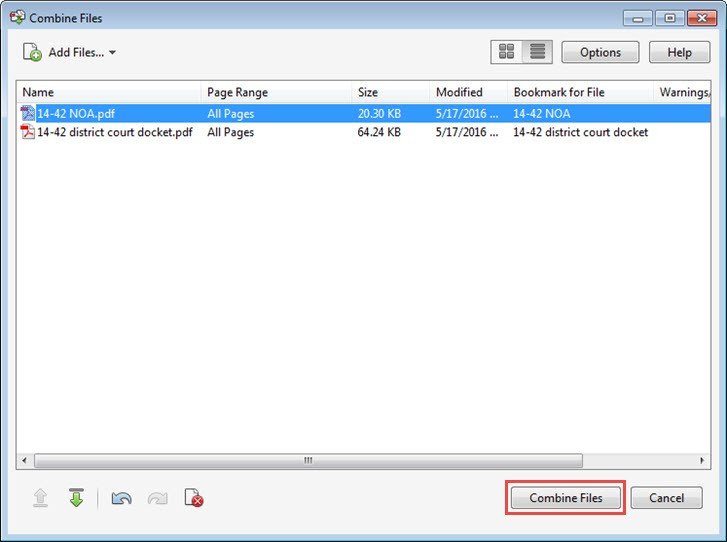Click the Add Files page icon
Image resolution: width=727 pixels, height=542 pixels.
pyautogui.click(x=32, y=52)
